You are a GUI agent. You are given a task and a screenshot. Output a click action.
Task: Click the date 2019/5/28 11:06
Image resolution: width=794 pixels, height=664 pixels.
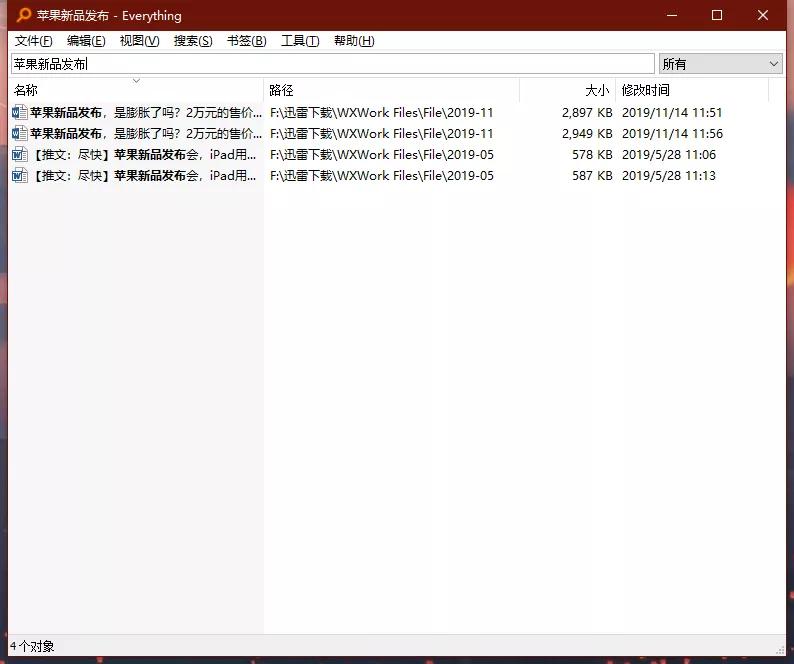pos(668,154)
